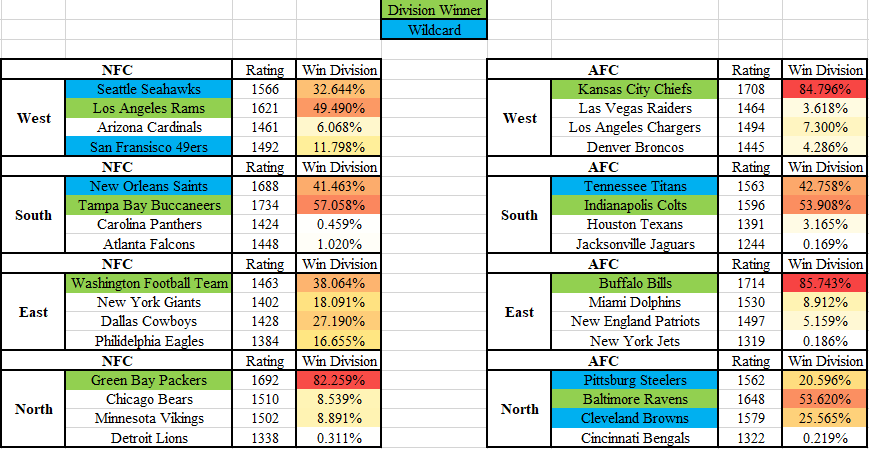Image resolution: width=869 pixels, height=449 pixels.
Task: Click the Baltimore Ravens rating 1648
Action: [750, 400]
